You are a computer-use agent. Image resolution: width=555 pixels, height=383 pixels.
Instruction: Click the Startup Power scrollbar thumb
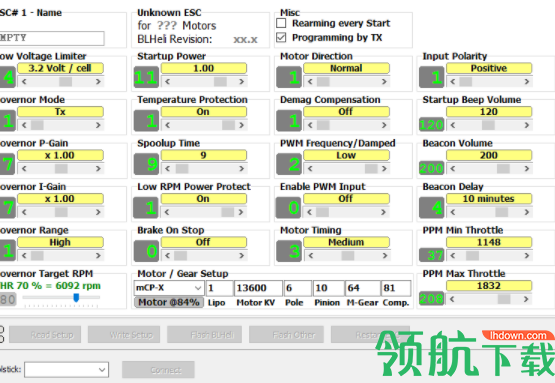click(220, 82)
